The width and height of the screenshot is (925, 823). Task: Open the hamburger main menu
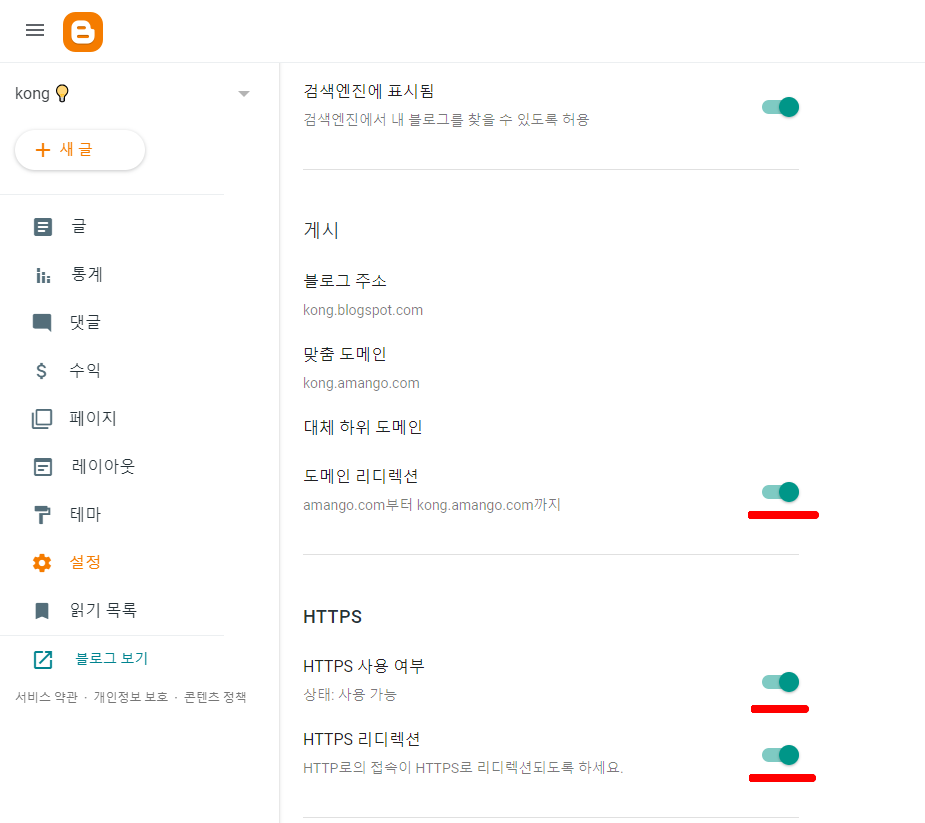pos(35,30)
